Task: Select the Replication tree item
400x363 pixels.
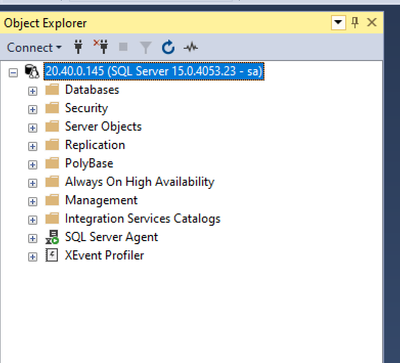Action: [x=95, y=145]
